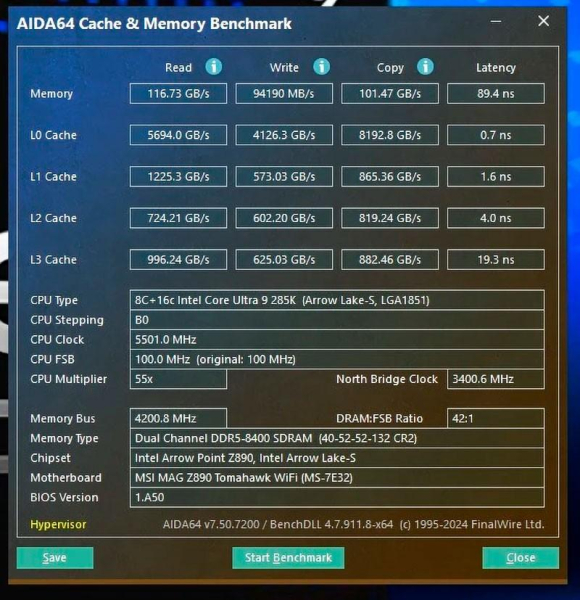580x600 pixels.
Task: Minimize the AIDA64 benchmark window
Action: pos(496,21)
